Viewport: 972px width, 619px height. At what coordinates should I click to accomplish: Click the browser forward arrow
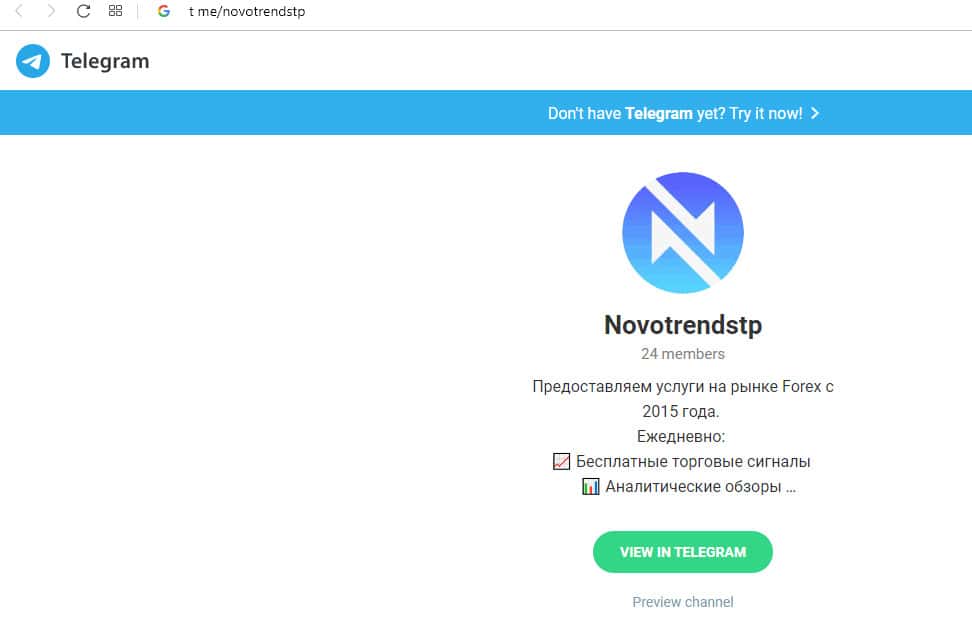coord(51,11)
